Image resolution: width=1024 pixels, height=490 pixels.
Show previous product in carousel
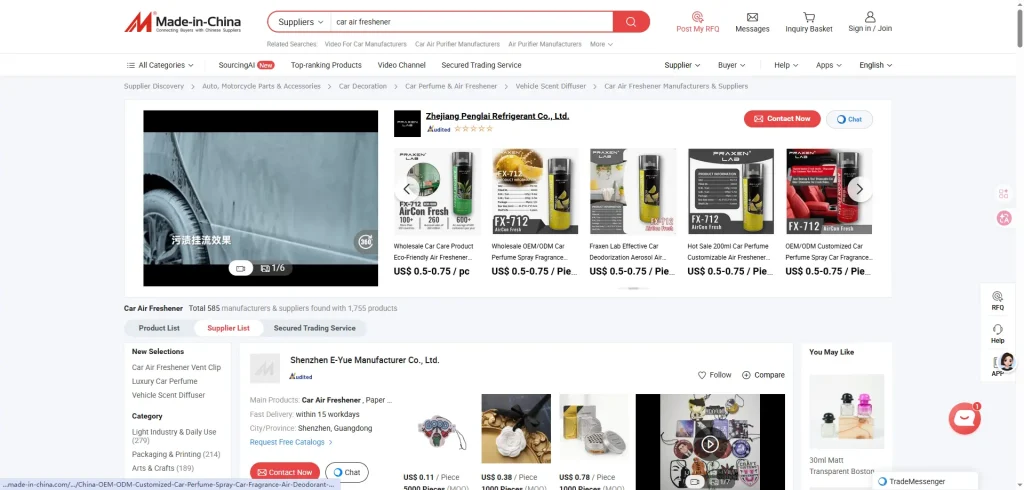pos(408,189)
